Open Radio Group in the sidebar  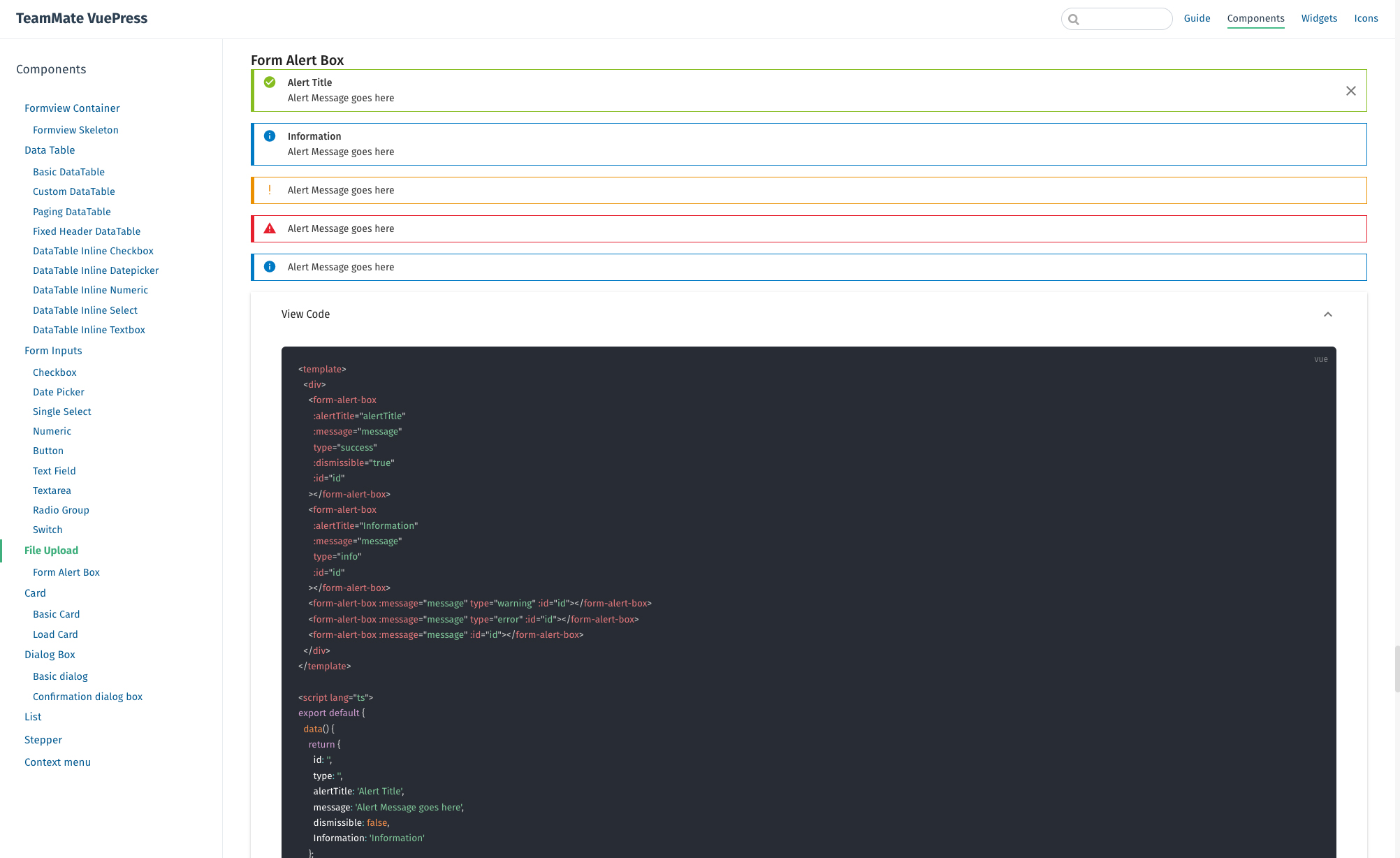(x=61, y=510)
